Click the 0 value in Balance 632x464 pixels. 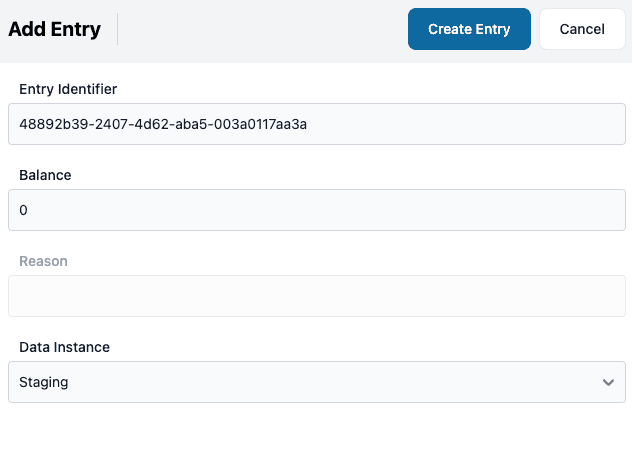tap(24, 210)
